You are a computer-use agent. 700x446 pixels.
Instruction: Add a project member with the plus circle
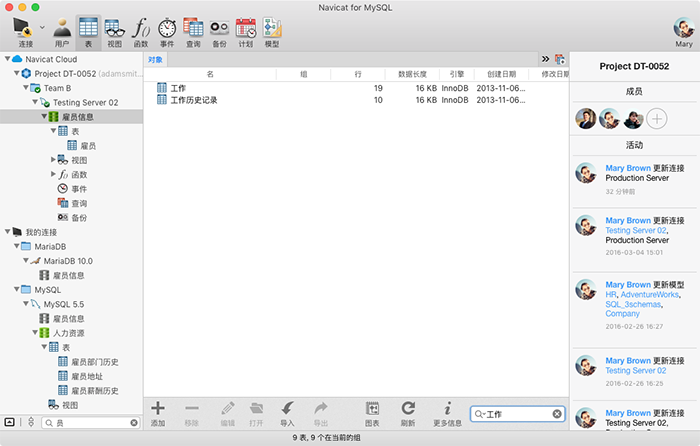tap(656, 119)
